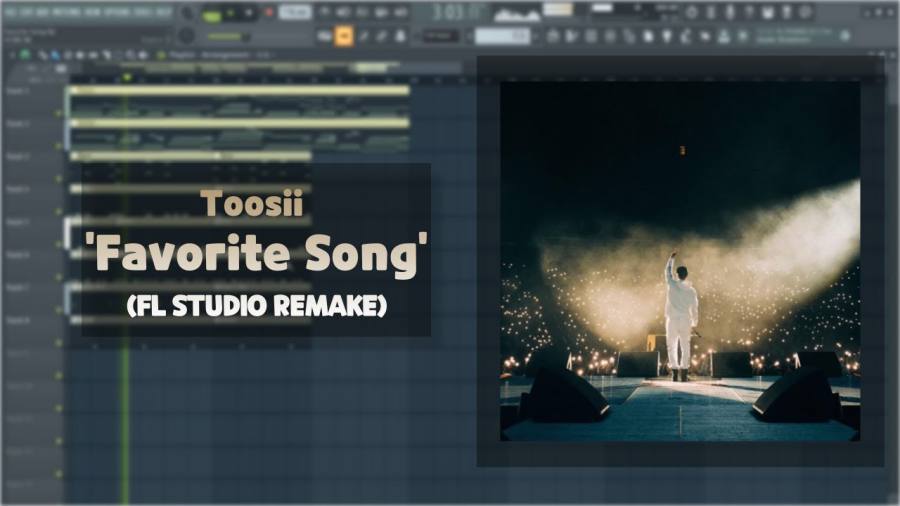900x506 pixels.
Task: Stop playback with the Stop button
Action: coord(249,13)
